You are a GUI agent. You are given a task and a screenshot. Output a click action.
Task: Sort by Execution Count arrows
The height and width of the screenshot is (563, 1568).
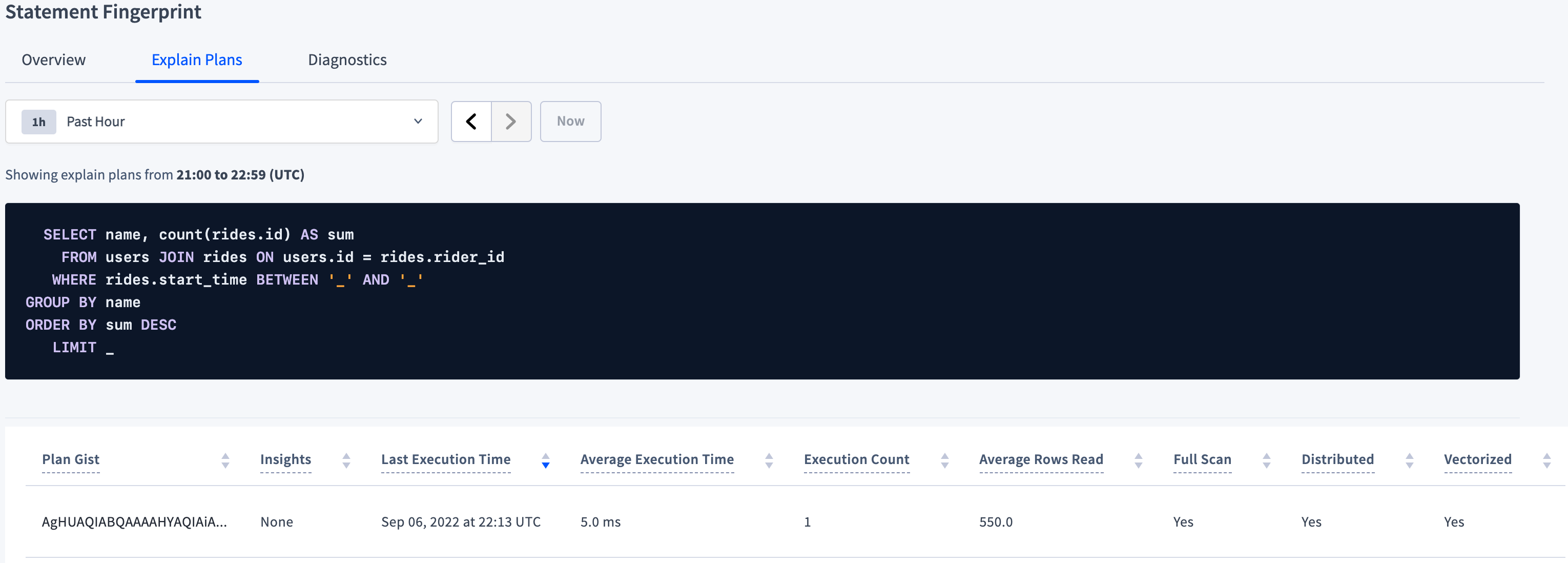(945, 460)
